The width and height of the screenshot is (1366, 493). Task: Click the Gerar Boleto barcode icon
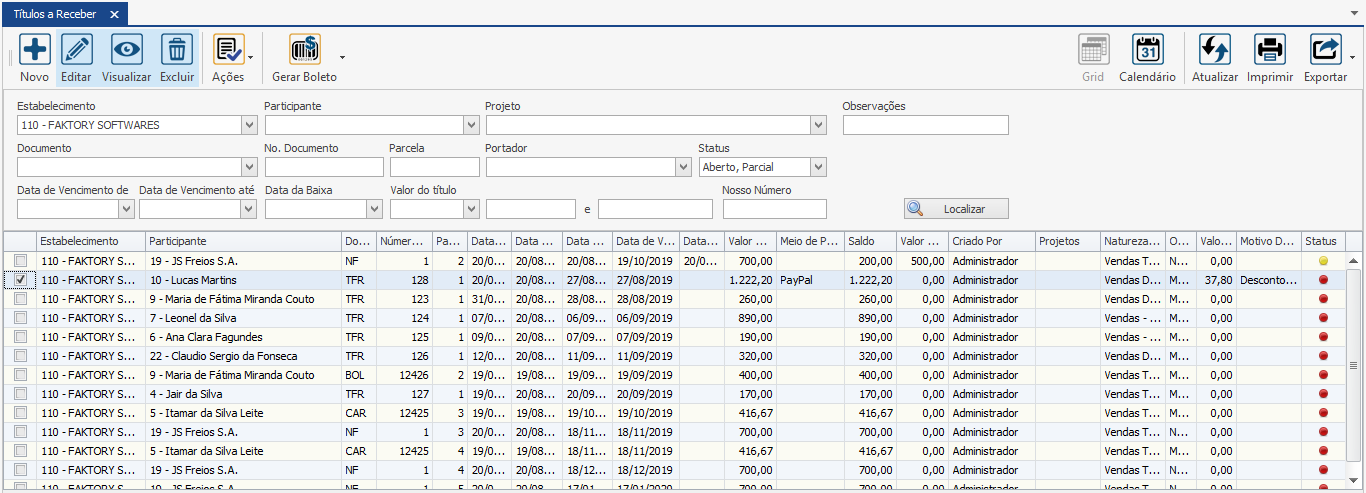304,50
